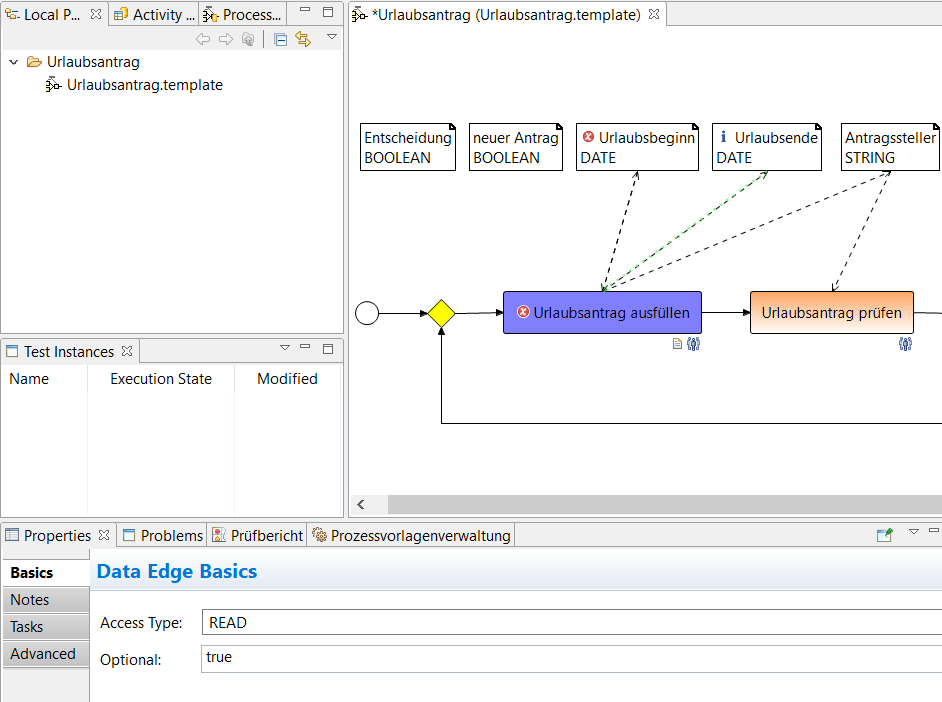Open the Local view menu dropdown arrow

pyautogui.click(x=332, y=37)
